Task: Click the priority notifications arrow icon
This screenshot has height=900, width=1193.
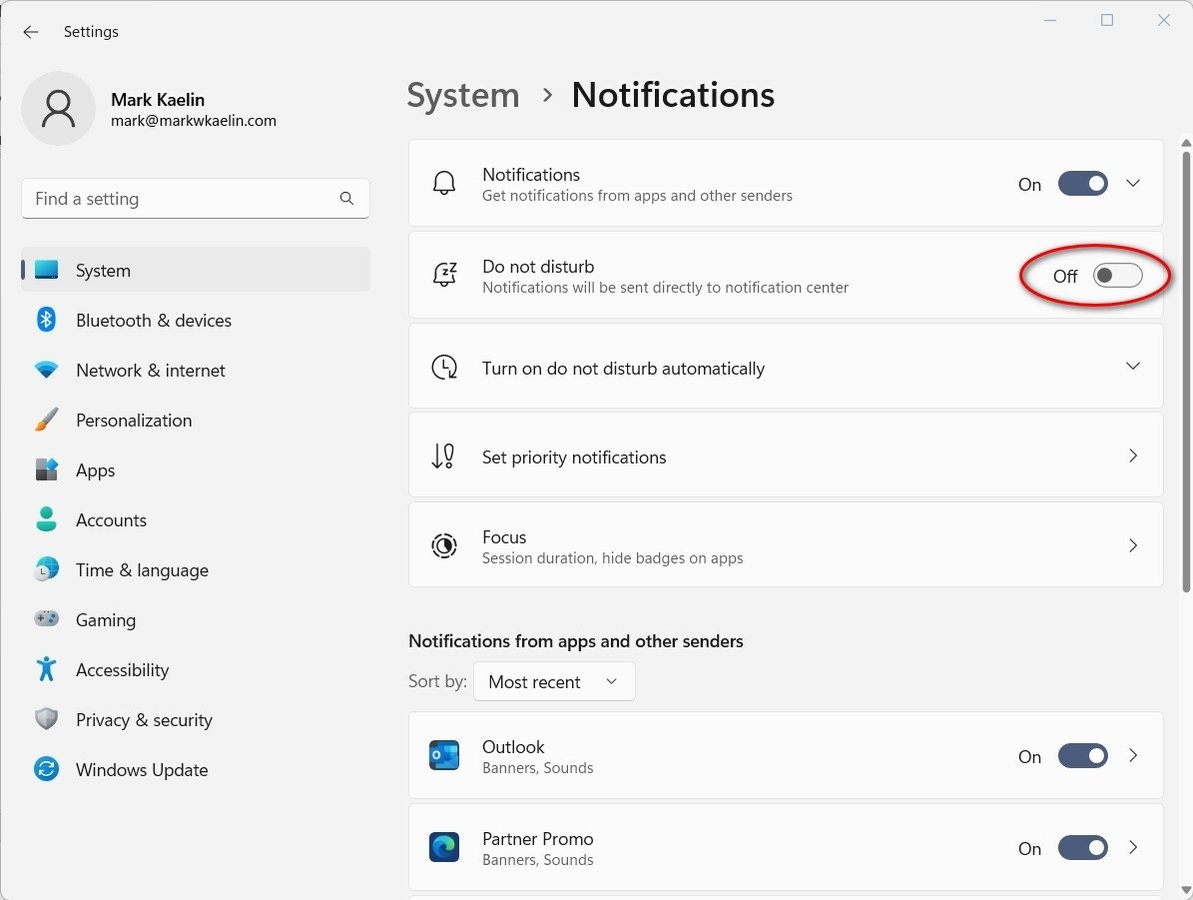Action: (x=443, y=456)
